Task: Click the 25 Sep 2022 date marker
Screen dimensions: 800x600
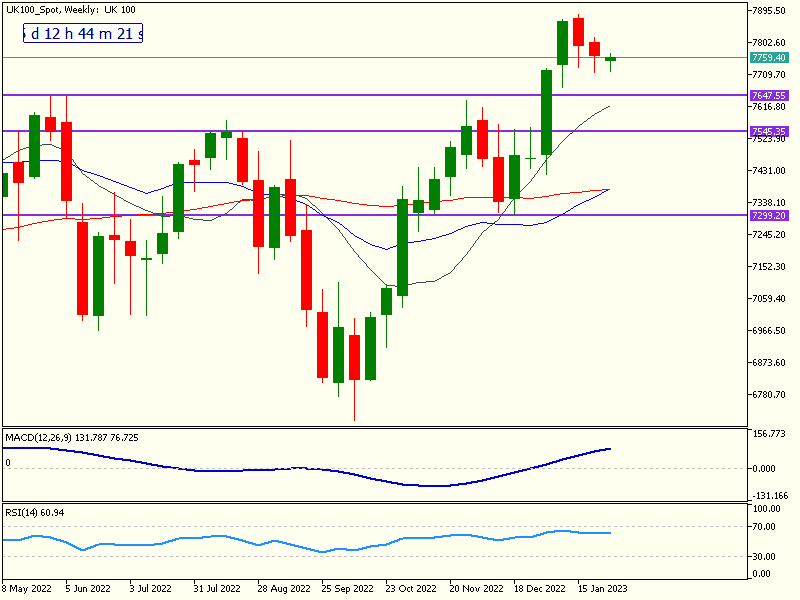Action: click(348, 590)
